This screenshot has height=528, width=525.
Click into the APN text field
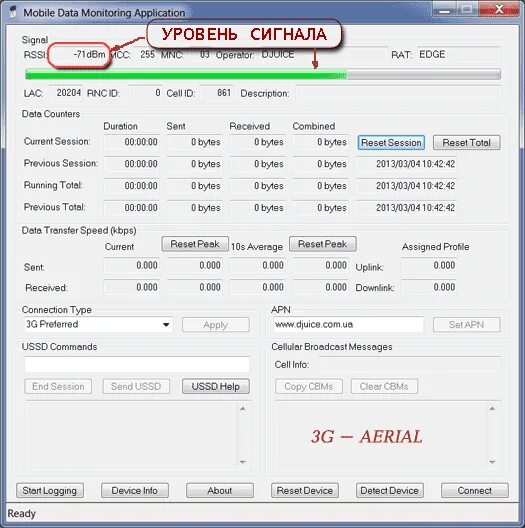tap(349, 324)
